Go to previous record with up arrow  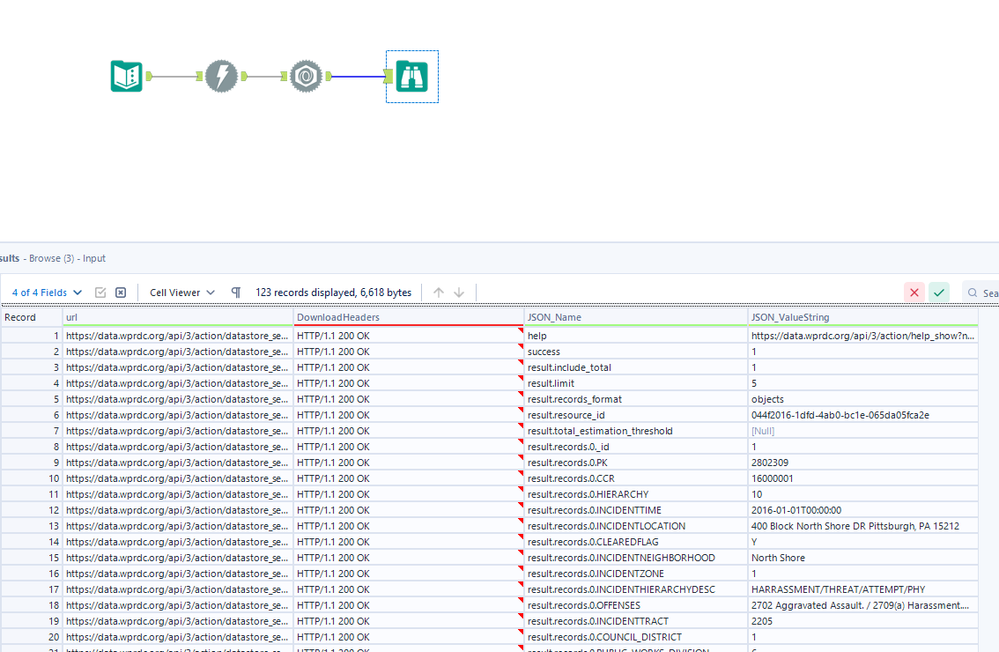coord(438,292)
